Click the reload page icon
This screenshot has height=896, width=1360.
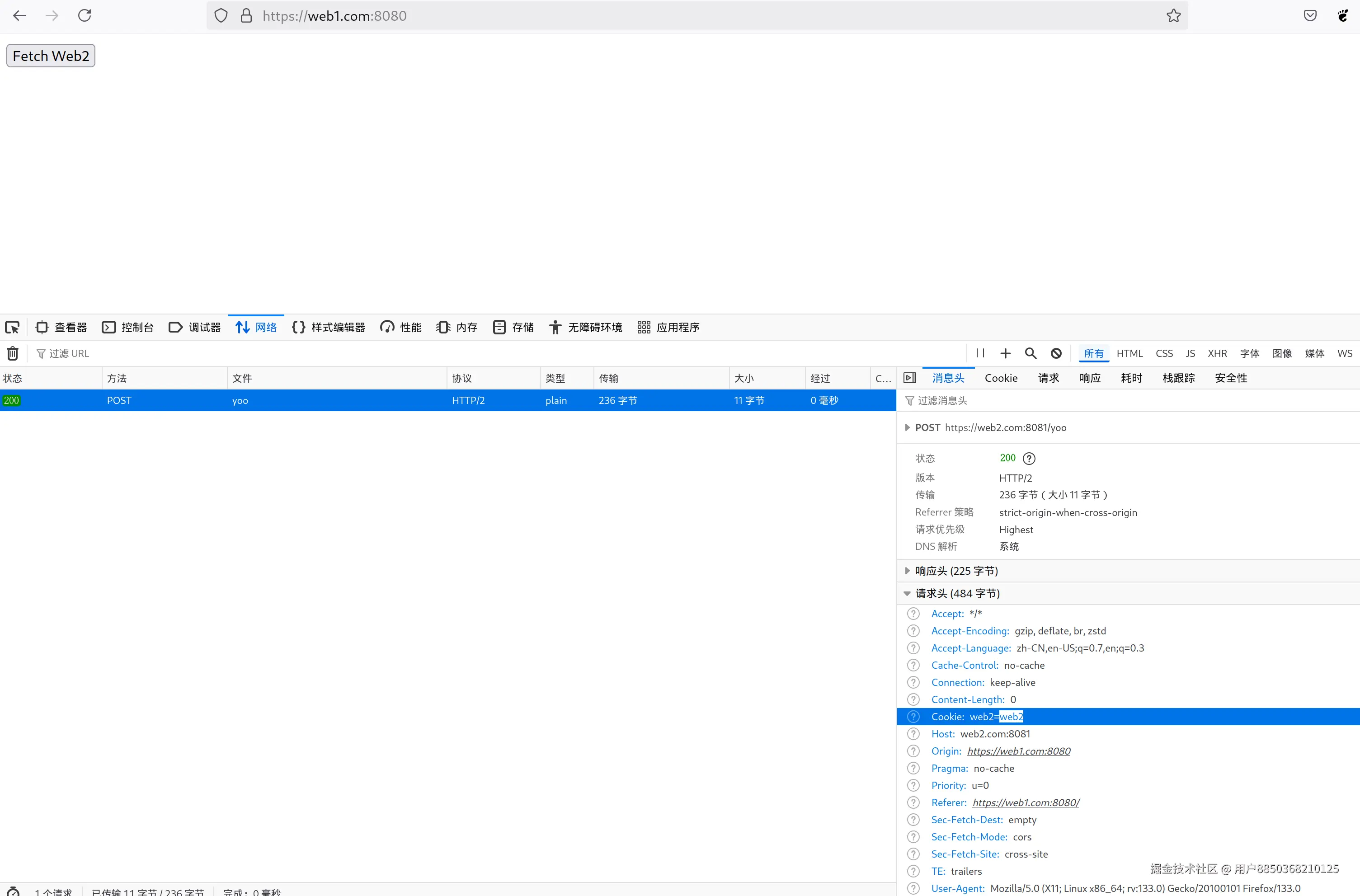click(x=85, y=15)
